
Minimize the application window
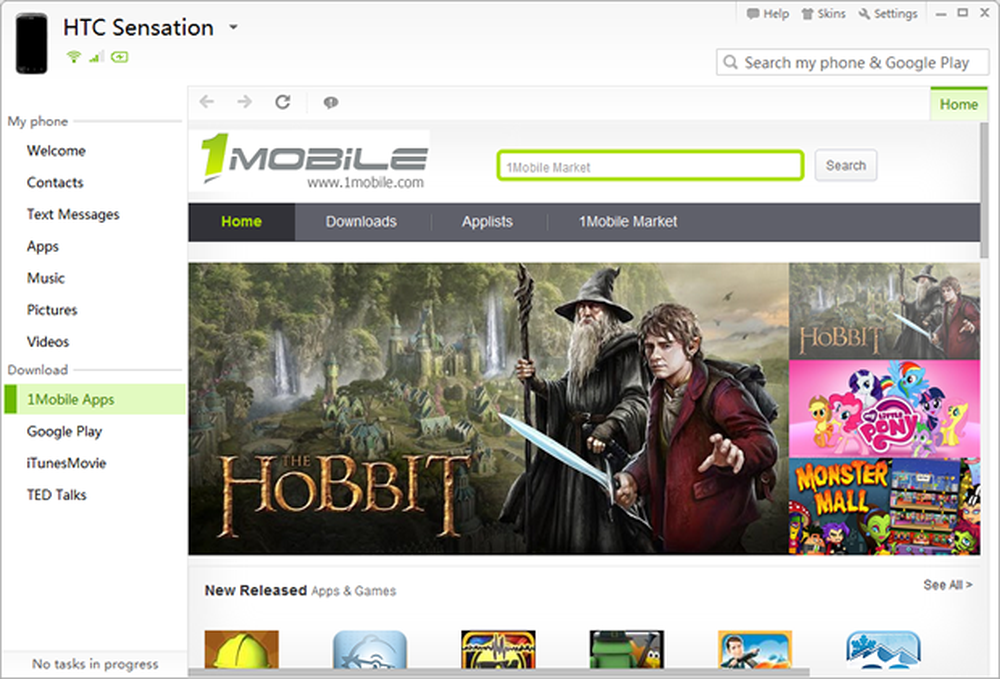[x=941, y=13]
